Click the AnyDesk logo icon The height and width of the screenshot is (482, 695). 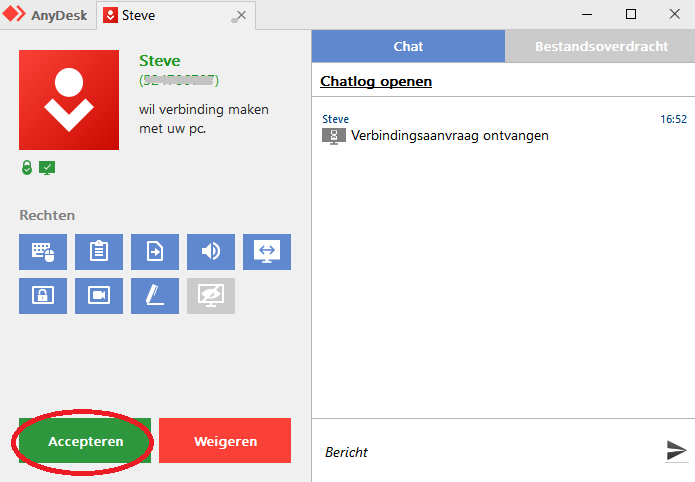click(x=14, y=14)
